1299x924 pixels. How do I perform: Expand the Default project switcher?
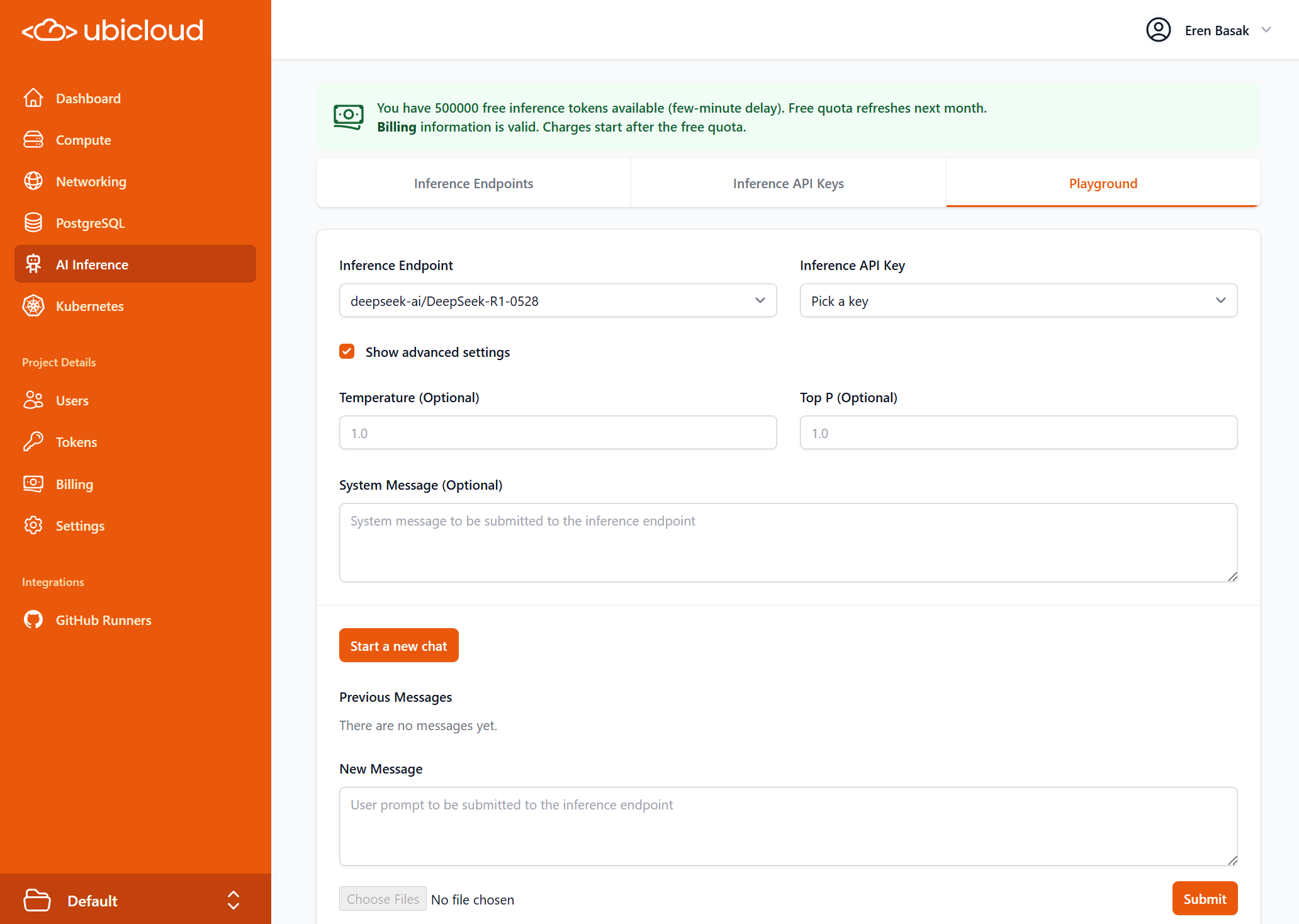[x=233, y=900]
